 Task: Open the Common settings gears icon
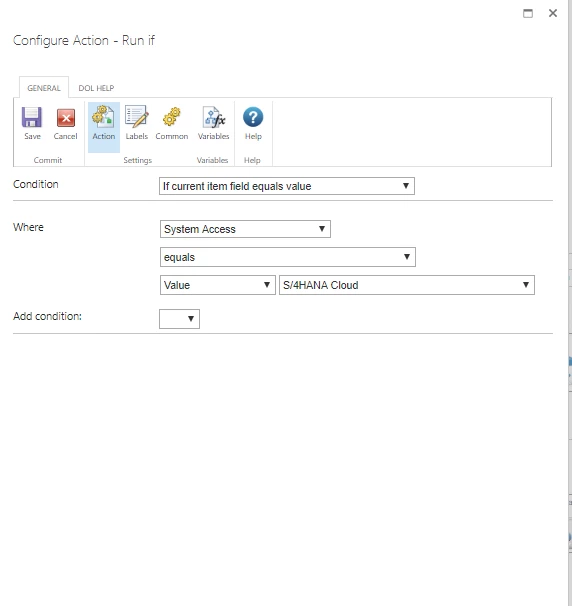172,117
